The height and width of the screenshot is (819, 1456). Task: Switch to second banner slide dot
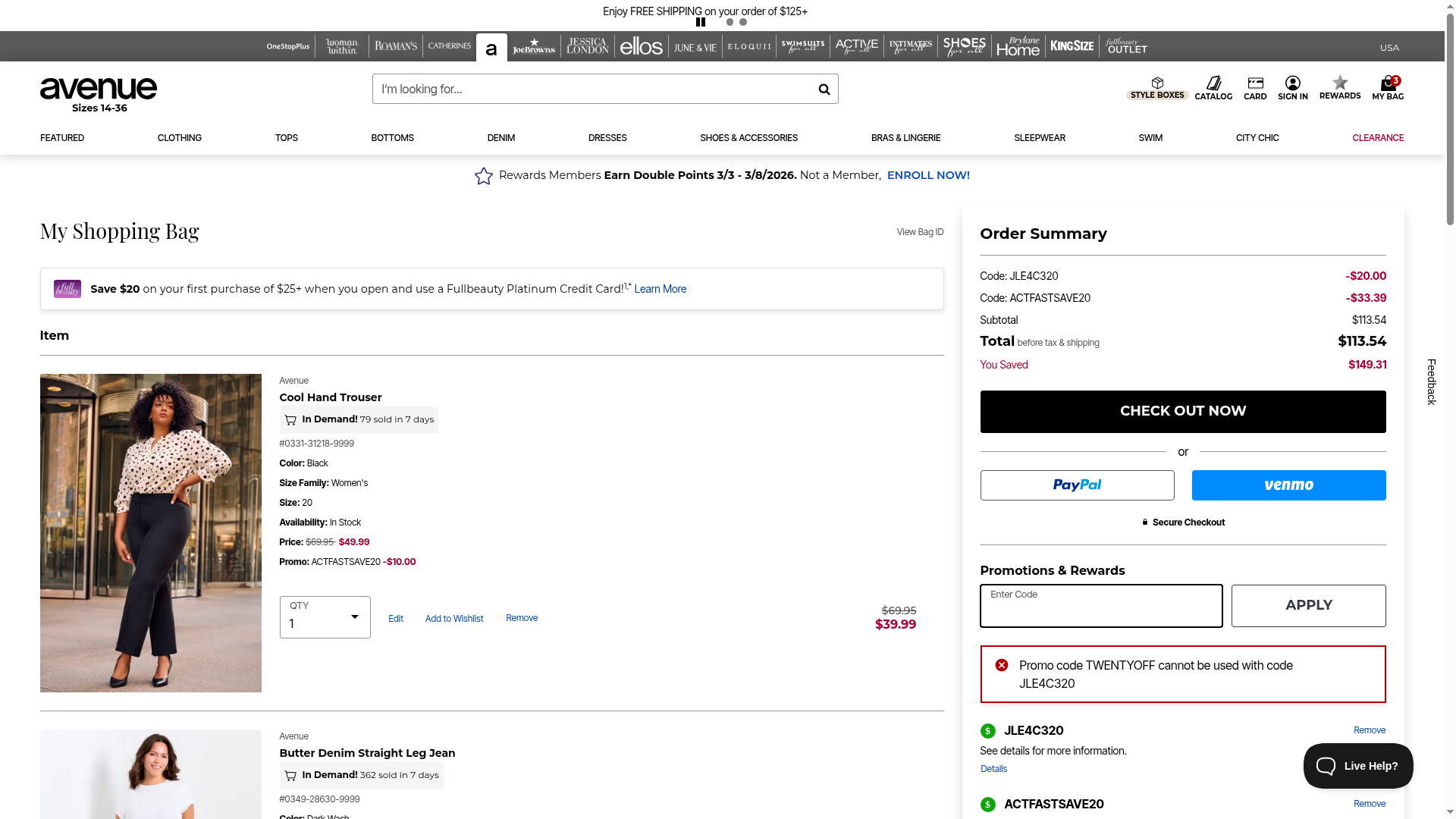click(x=730, y=22)
